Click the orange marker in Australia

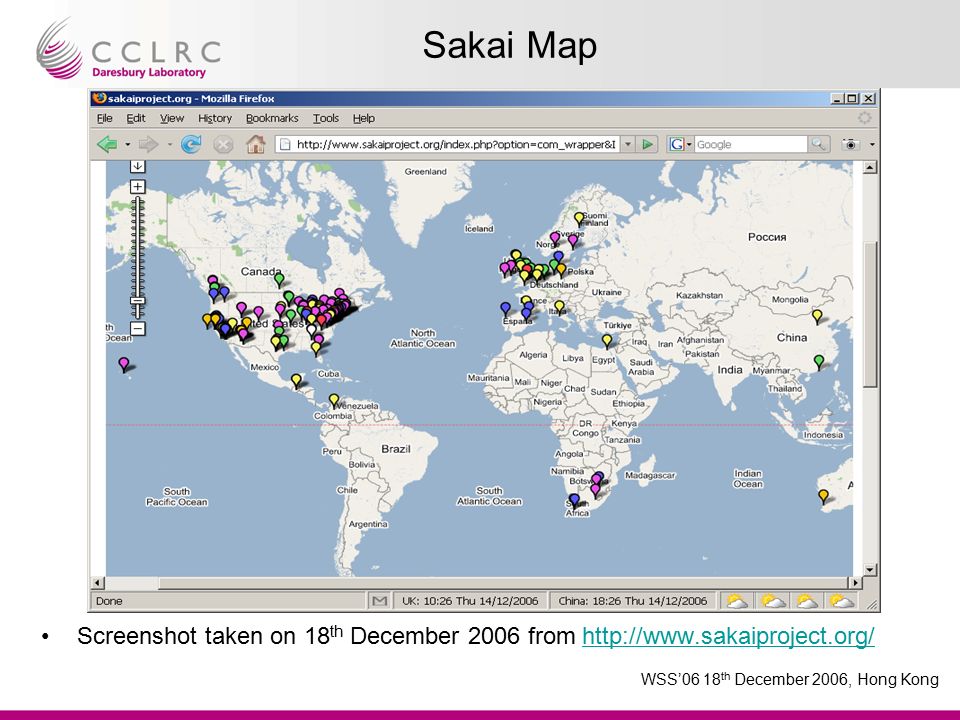[823, 496]
